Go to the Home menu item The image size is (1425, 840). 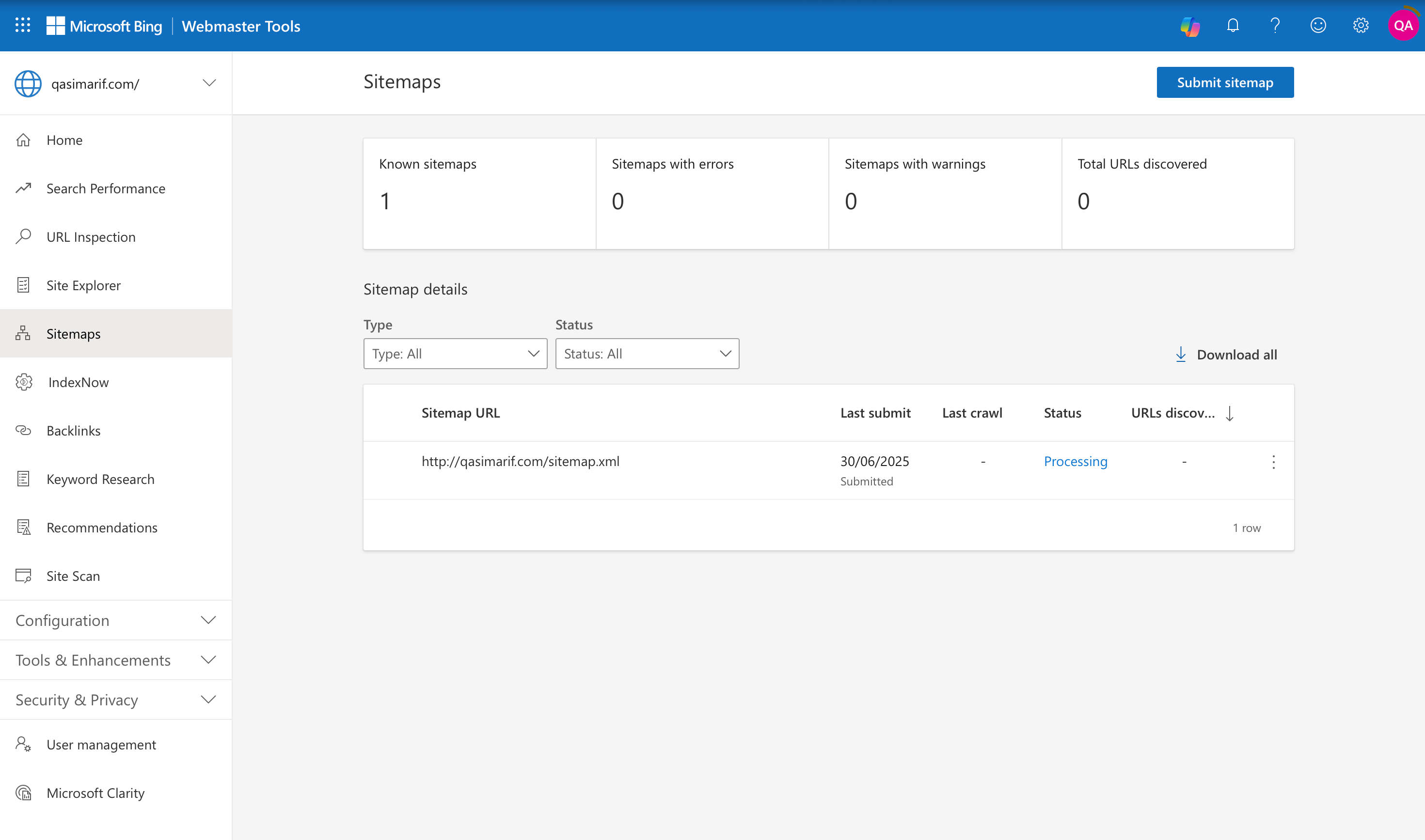(x=64, y=140)
